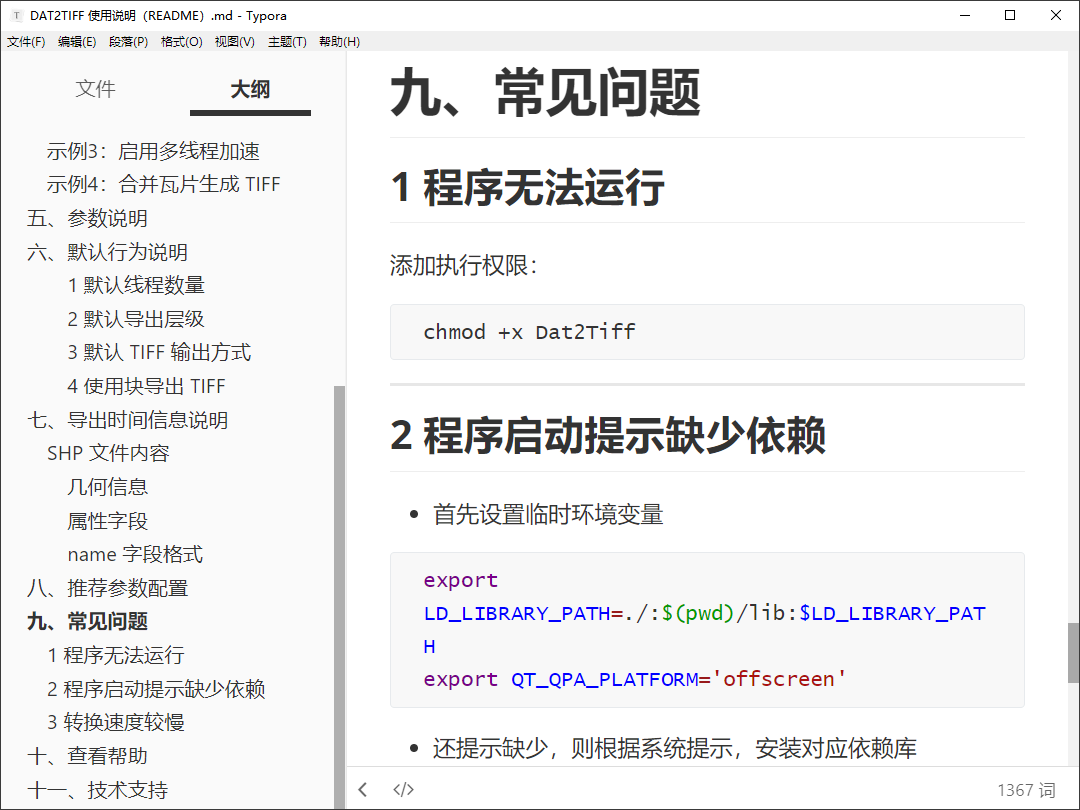Select outline entry 4 使用块导出 TIFF
1080x810 pixels.
tap(146, 386)
